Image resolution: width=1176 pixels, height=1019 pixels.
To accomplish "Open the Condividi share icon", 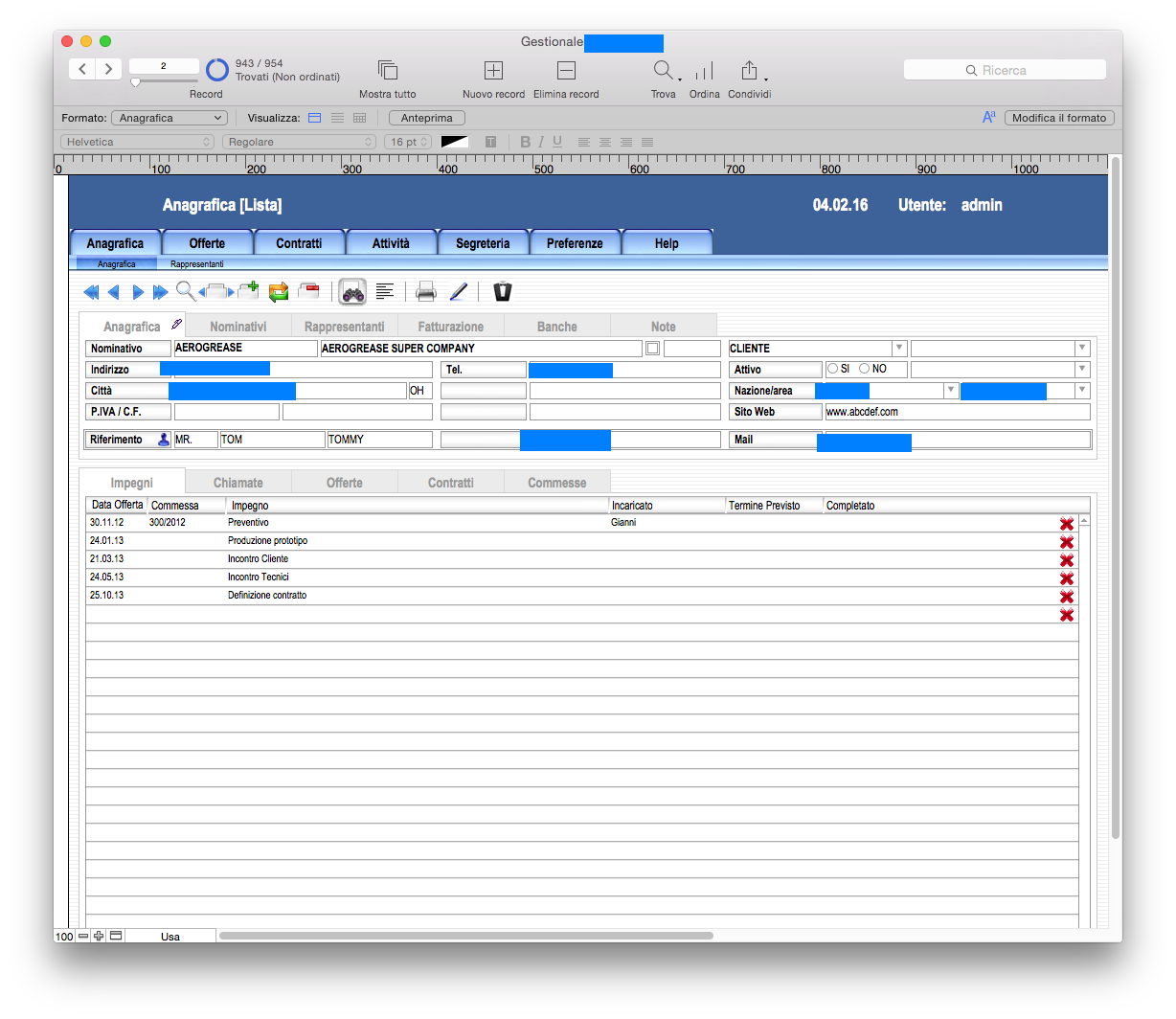I will [x=750, y=71].
